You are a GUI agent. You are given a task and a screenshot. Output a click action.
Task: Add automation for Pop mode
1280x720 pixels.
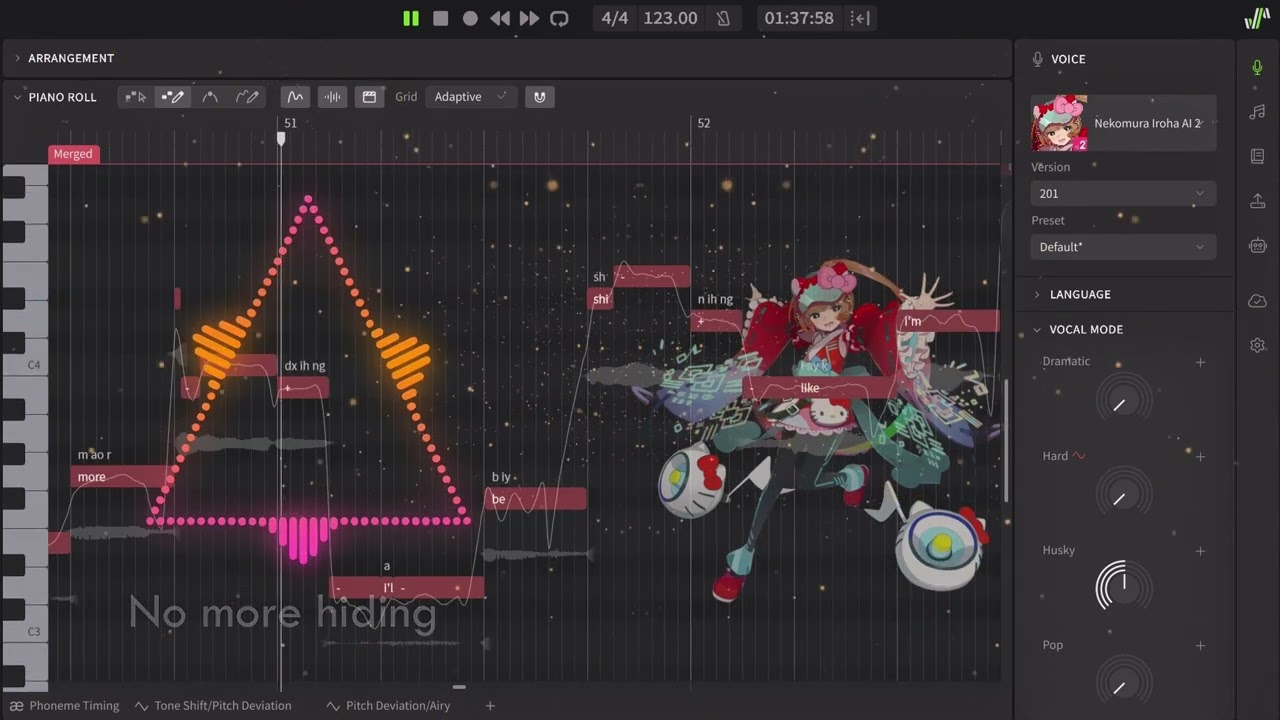[1201, 646]
